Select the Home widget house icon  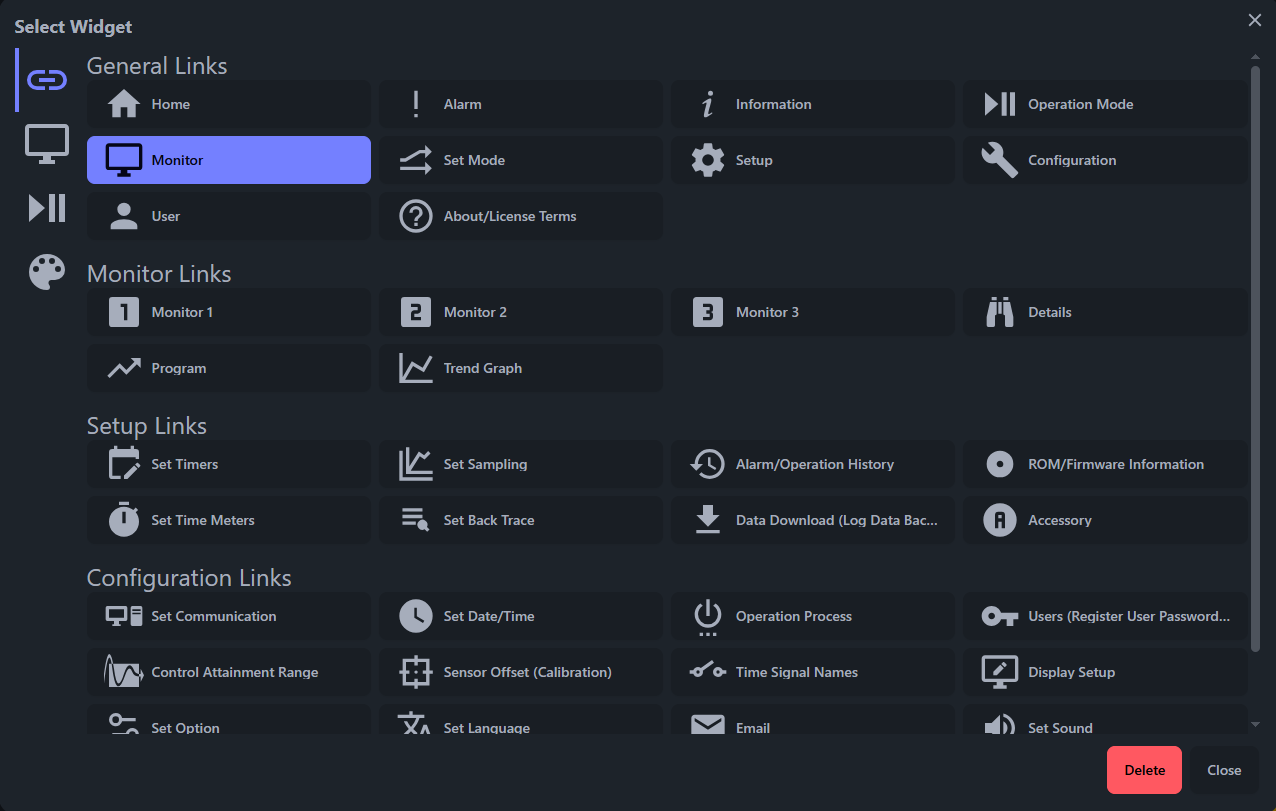[123, 104]
